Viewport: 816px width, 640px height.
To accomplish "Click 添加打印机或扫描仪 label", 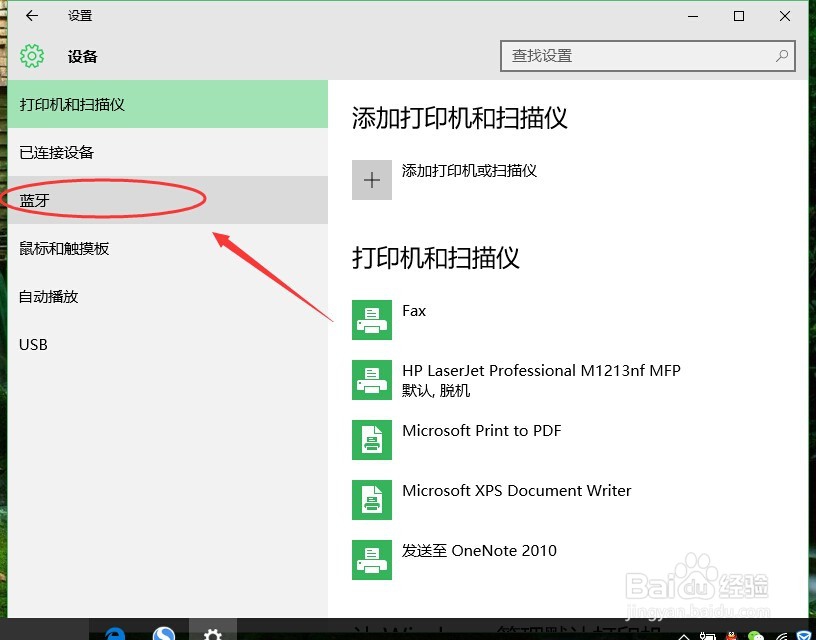I will pyautogui.click(x=469, y=171).
